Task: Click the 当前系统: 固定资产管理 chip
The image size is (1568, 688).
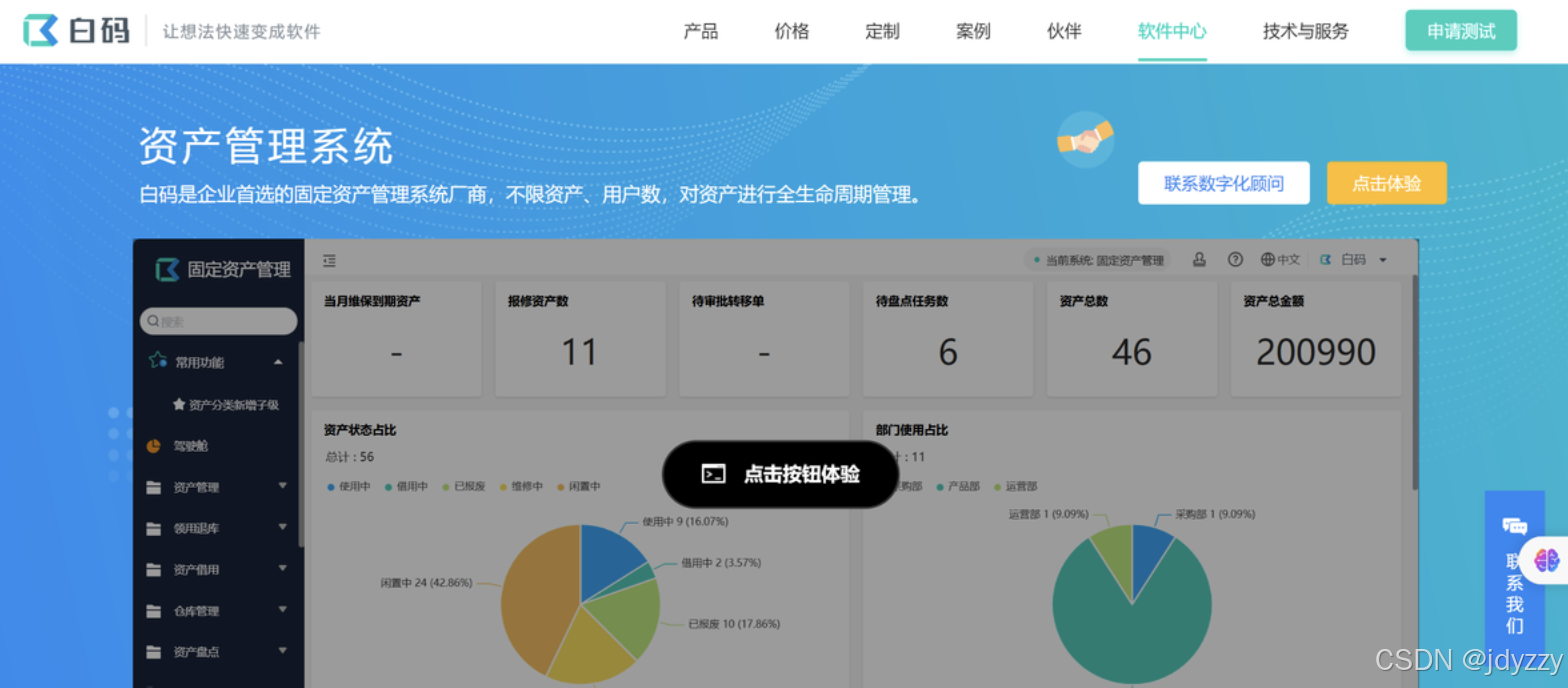Action: pos(1099,260)
